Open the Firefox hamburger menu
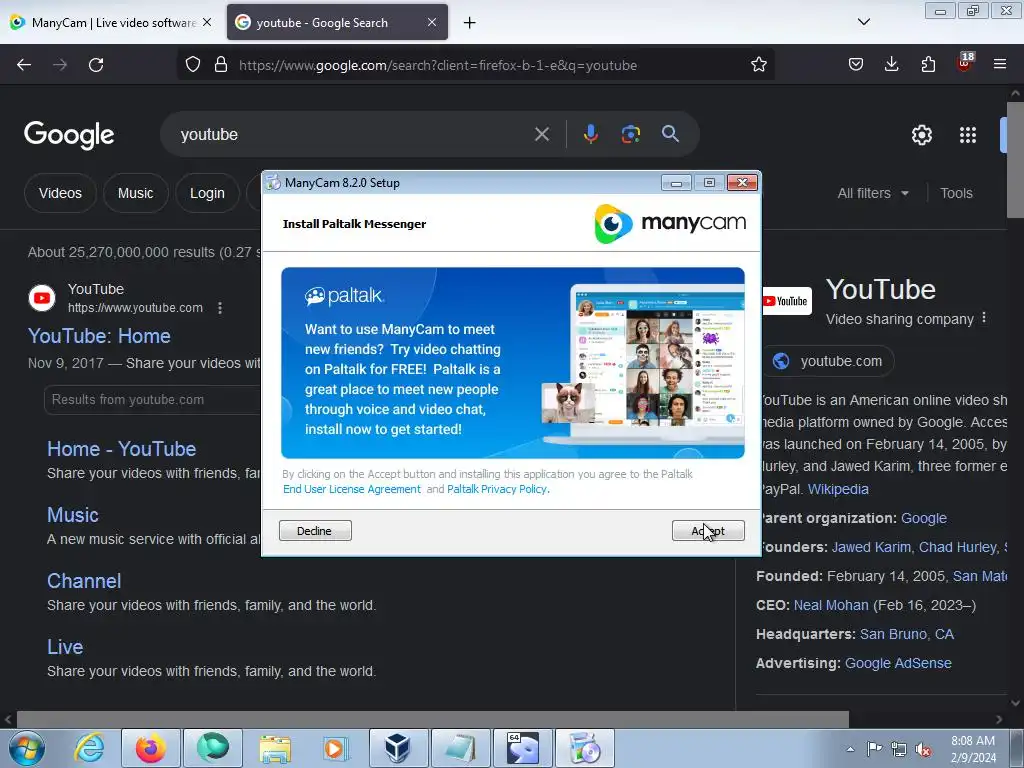1024x768 pixels. [1000, 65]
